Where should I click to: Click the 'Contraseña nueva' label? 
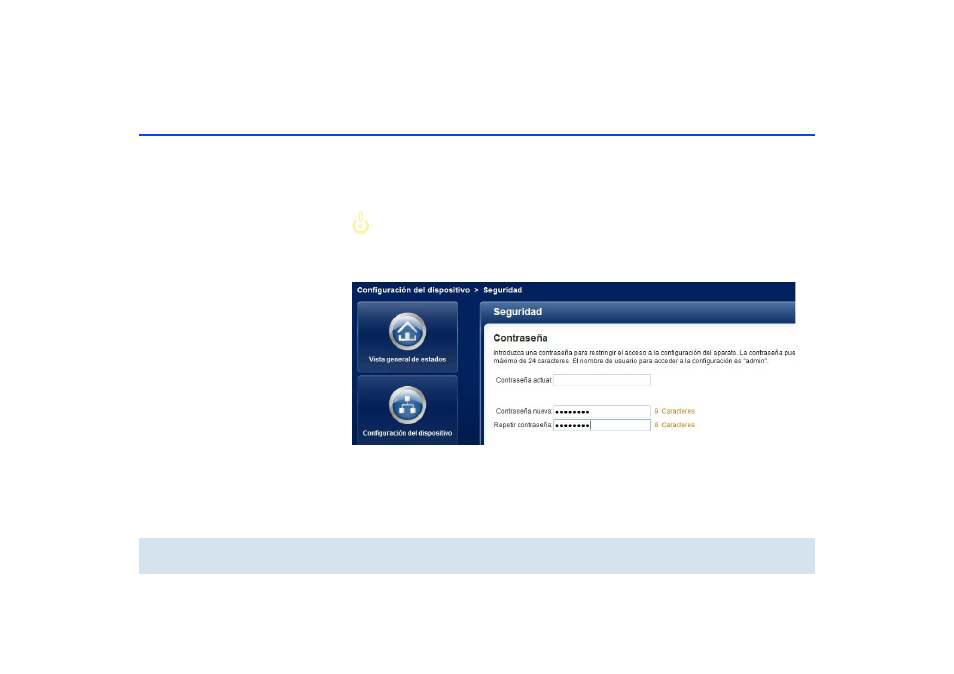click(523, 411)
